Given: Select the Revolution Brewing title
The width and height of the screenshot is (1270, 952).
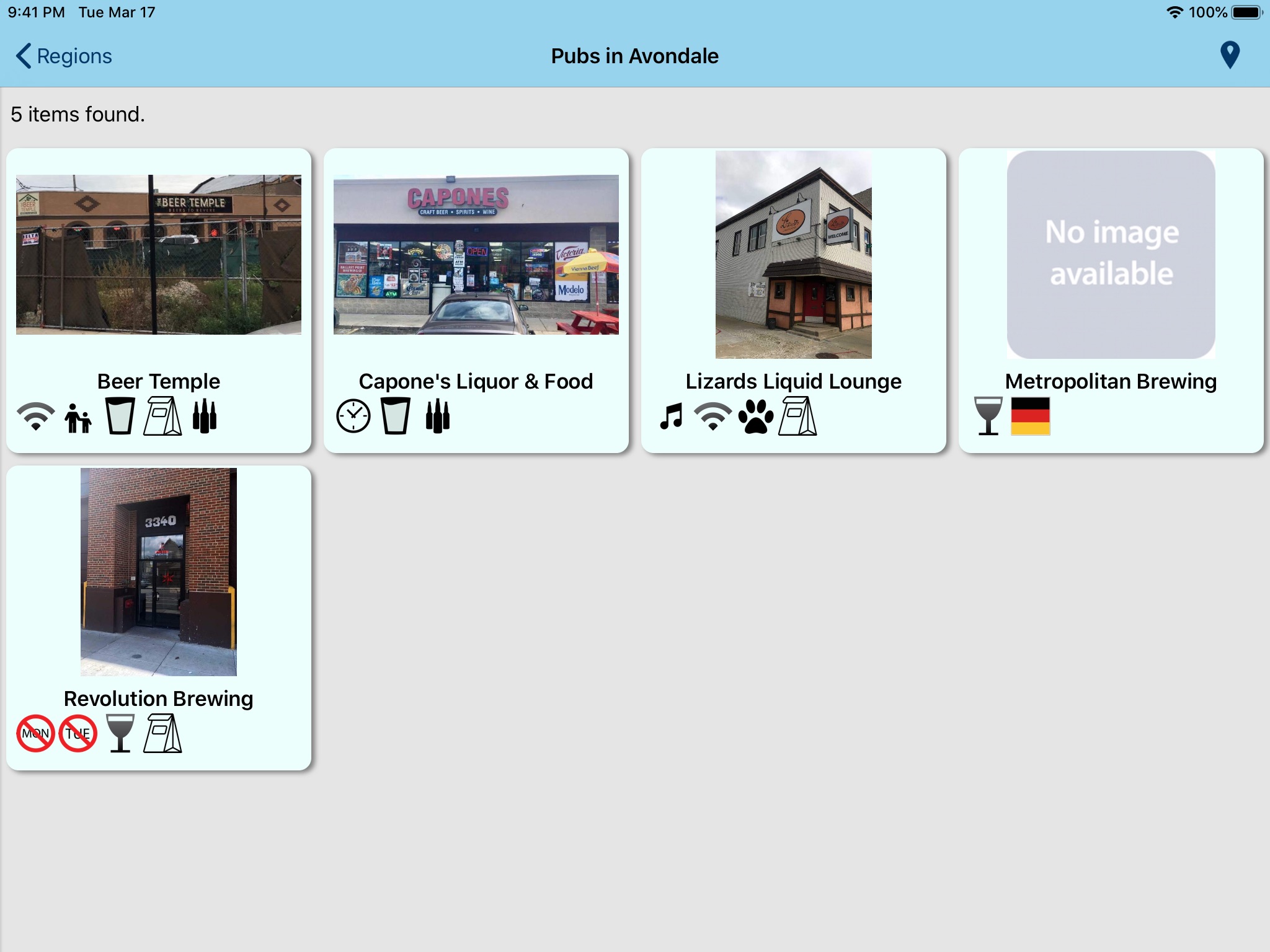Looking at the screenshot, I should pyautogui.click(x=159, y=699).
